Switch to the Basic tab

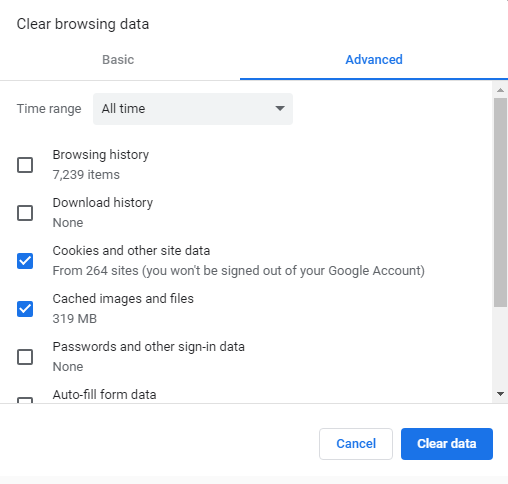tap(118, 60)
